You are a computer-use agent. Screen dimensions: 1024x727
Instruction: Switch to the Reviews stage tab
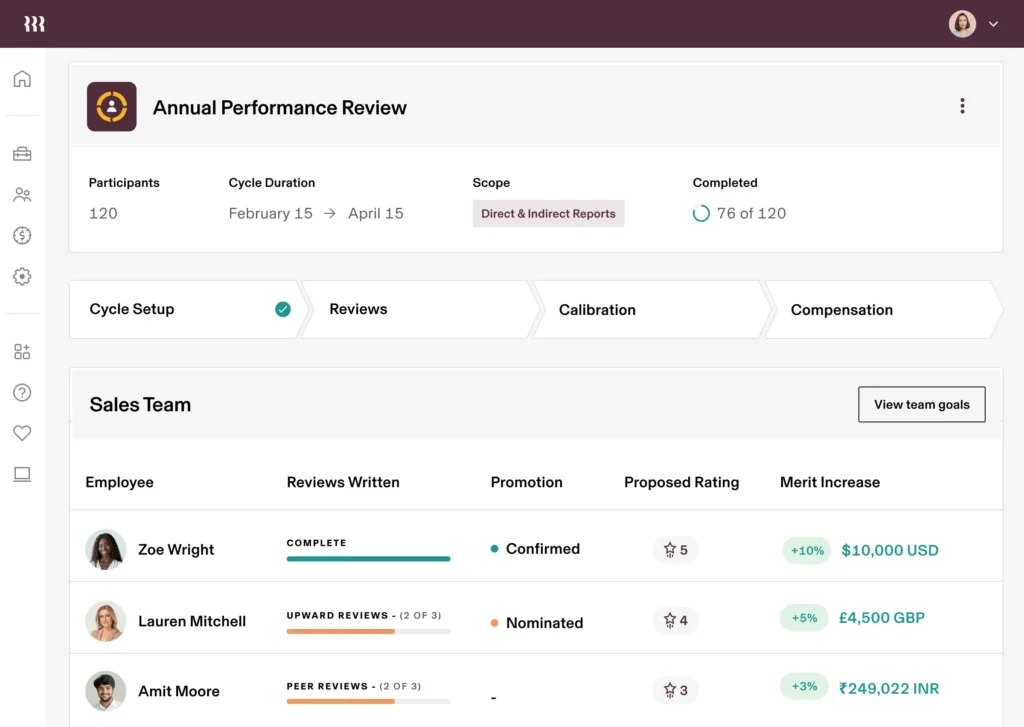[359, 309]
